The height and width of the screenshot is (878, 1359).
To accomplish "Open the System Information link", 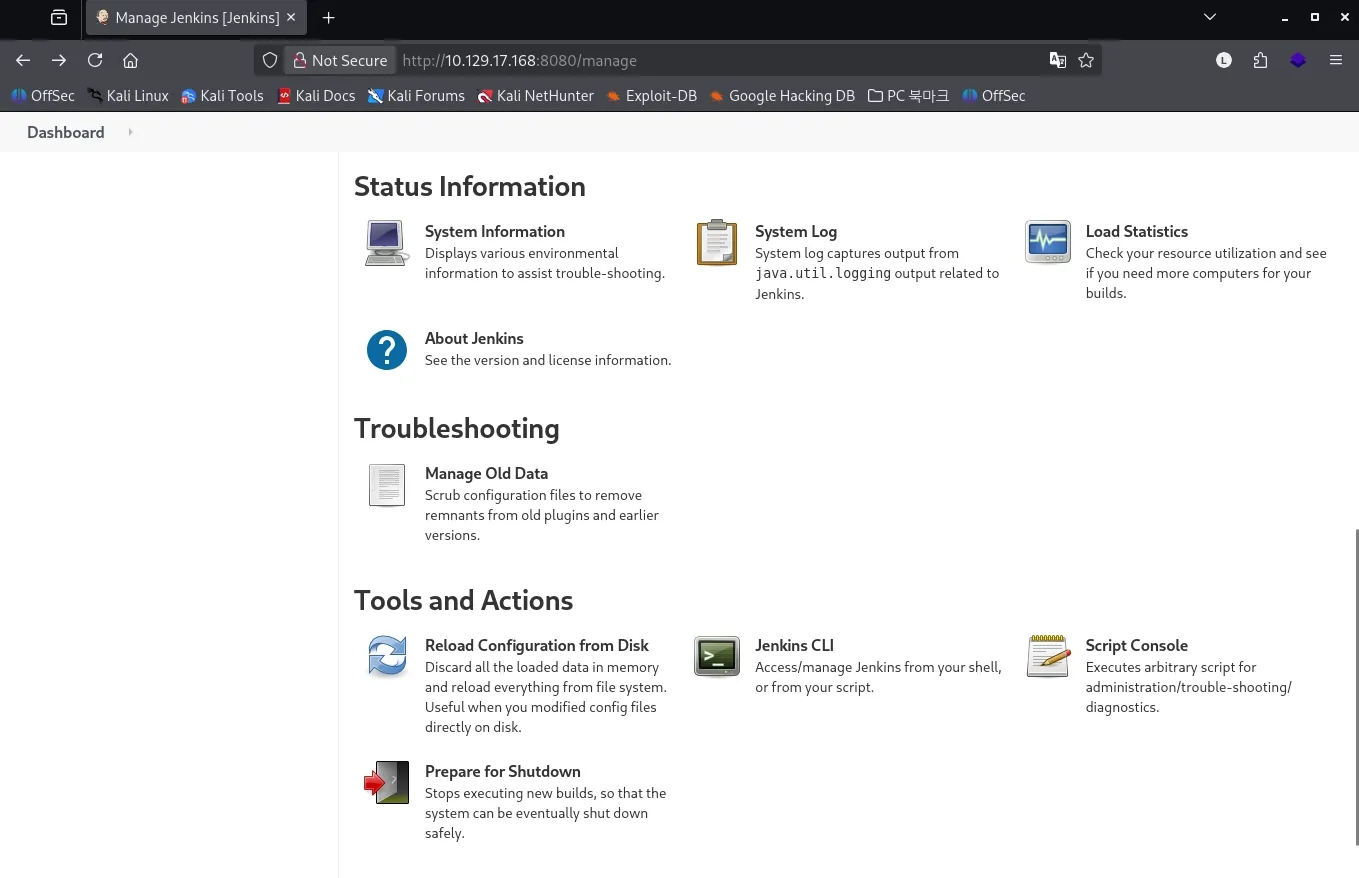I will coord(495,231).
